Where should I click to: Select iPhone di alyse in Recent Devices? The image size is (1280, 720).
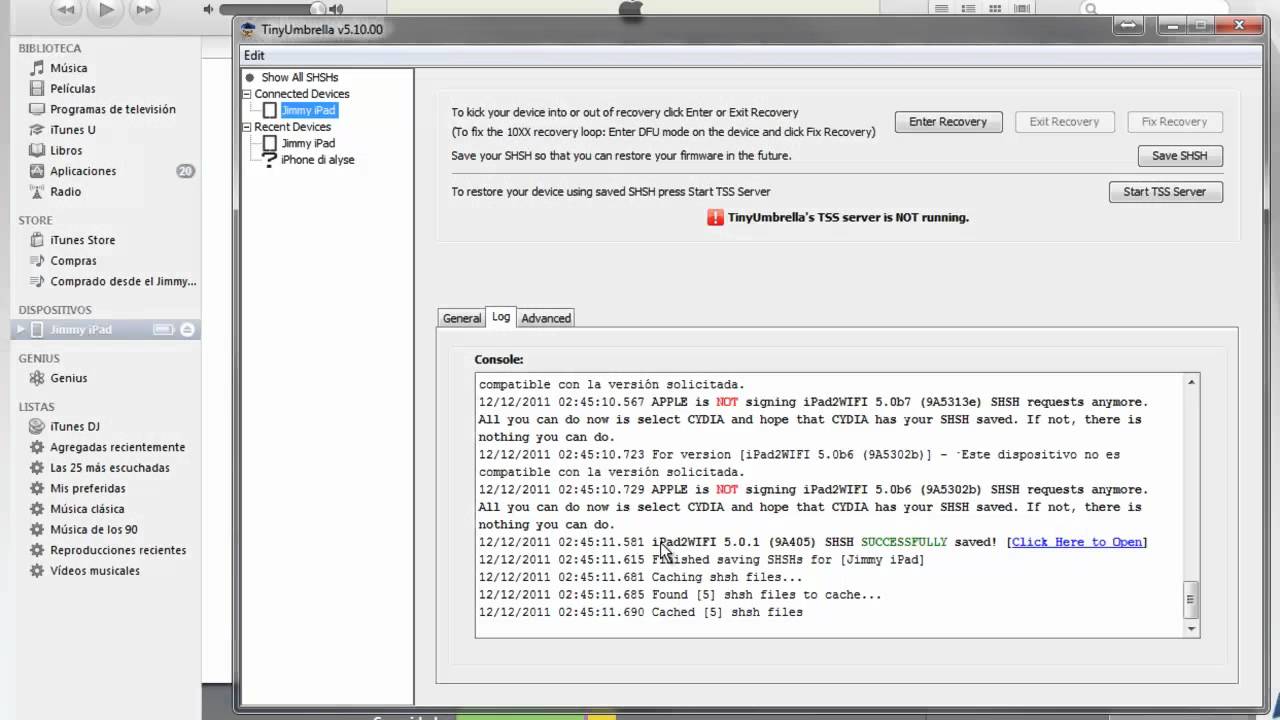point(317,160)
